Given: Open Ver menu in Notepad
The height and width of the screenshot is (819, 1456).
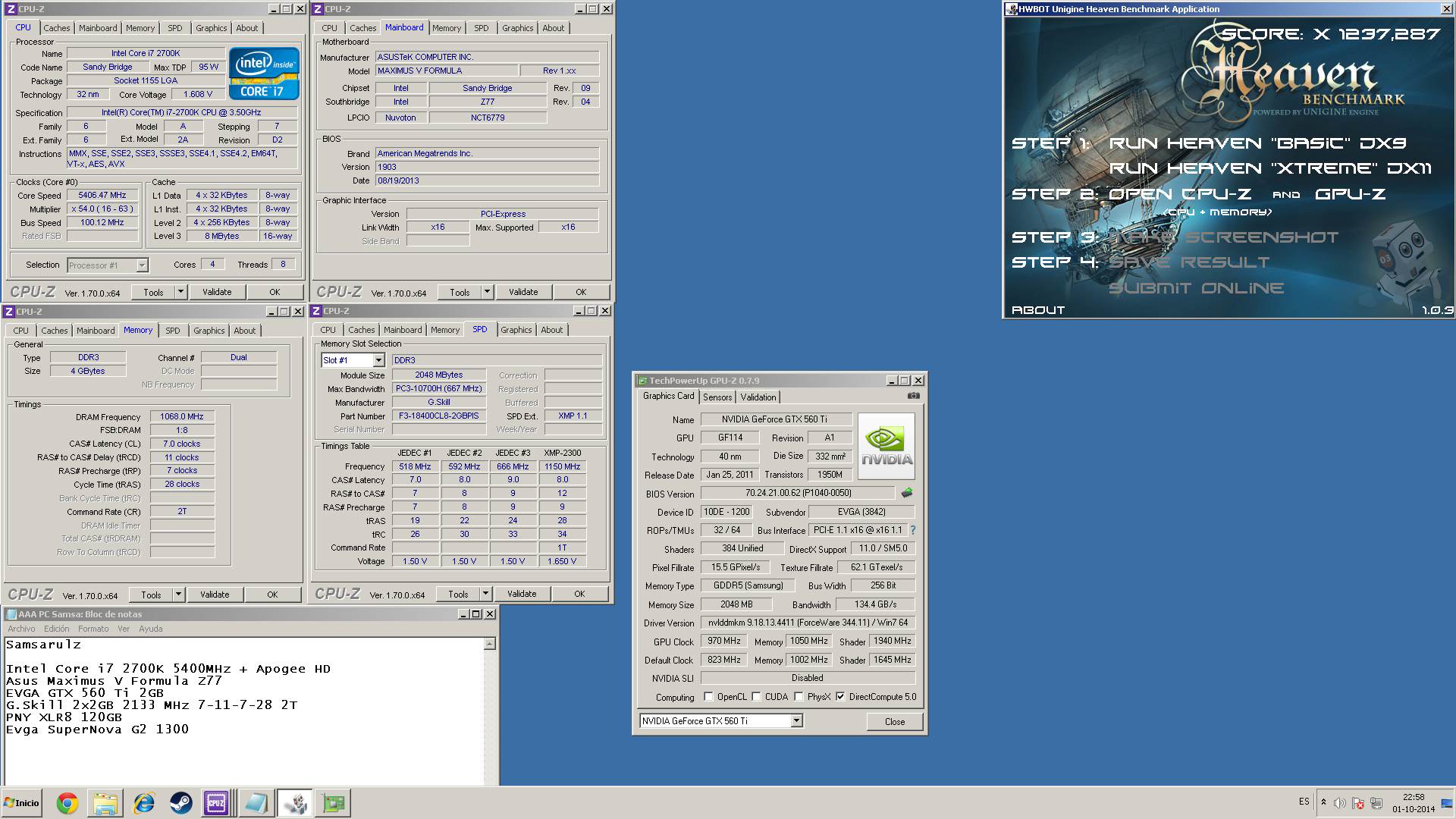Looking at the screenshot, I should (x=124, y=629).
